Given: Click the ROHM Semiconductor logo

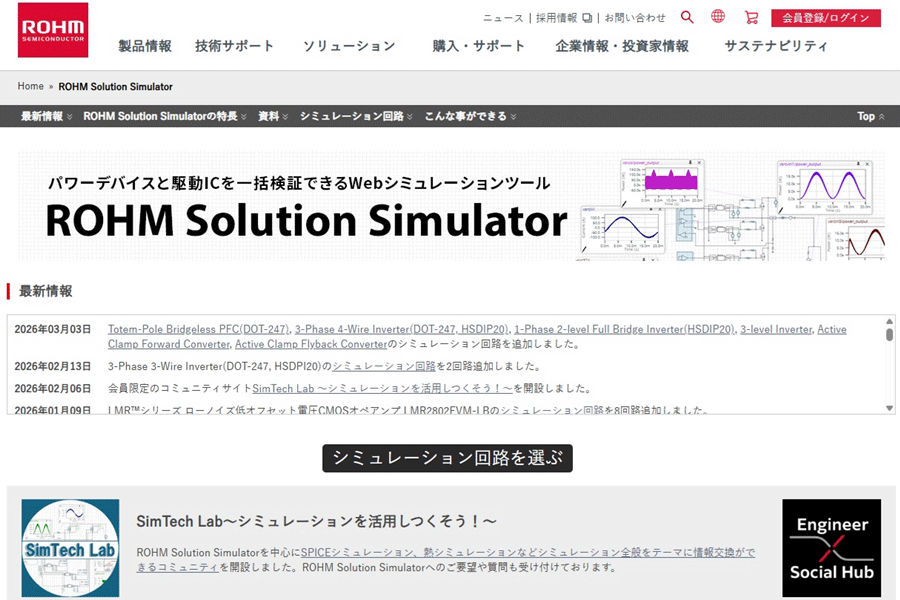Looking at the screenshot, I should (x=52, y=30).
